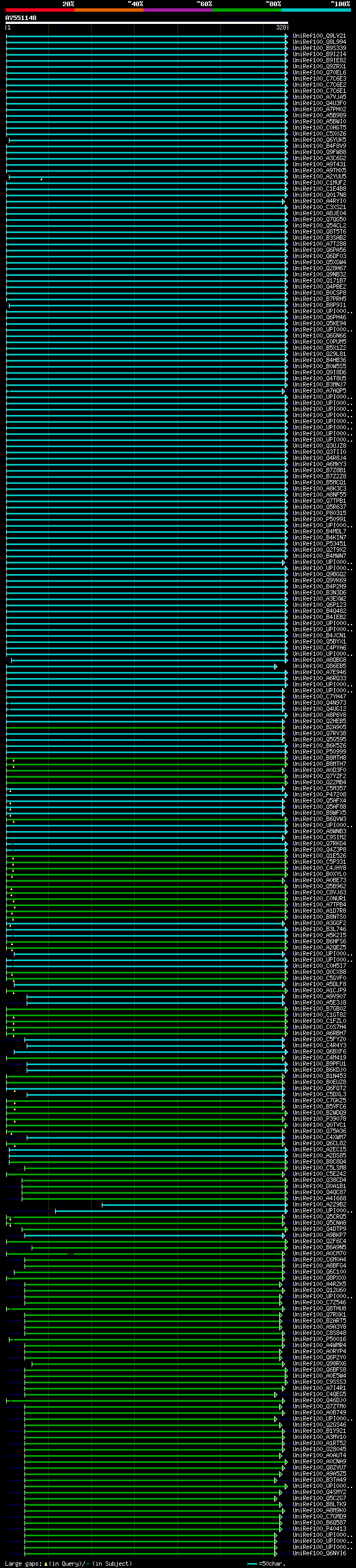Click the UniRef100_C7C6E3 entry
356x1568 pixels.
coord(319,78)
